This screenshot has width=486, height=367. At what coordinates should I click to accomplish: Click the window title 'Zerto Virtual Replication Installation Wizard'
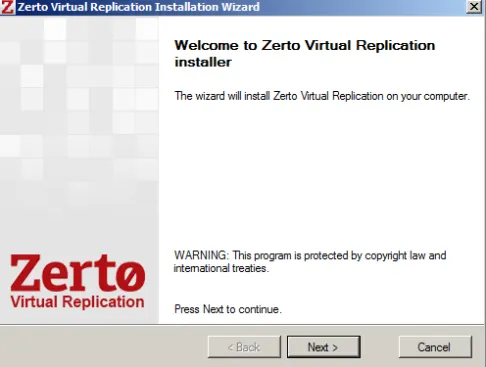[x=138, y=7]
